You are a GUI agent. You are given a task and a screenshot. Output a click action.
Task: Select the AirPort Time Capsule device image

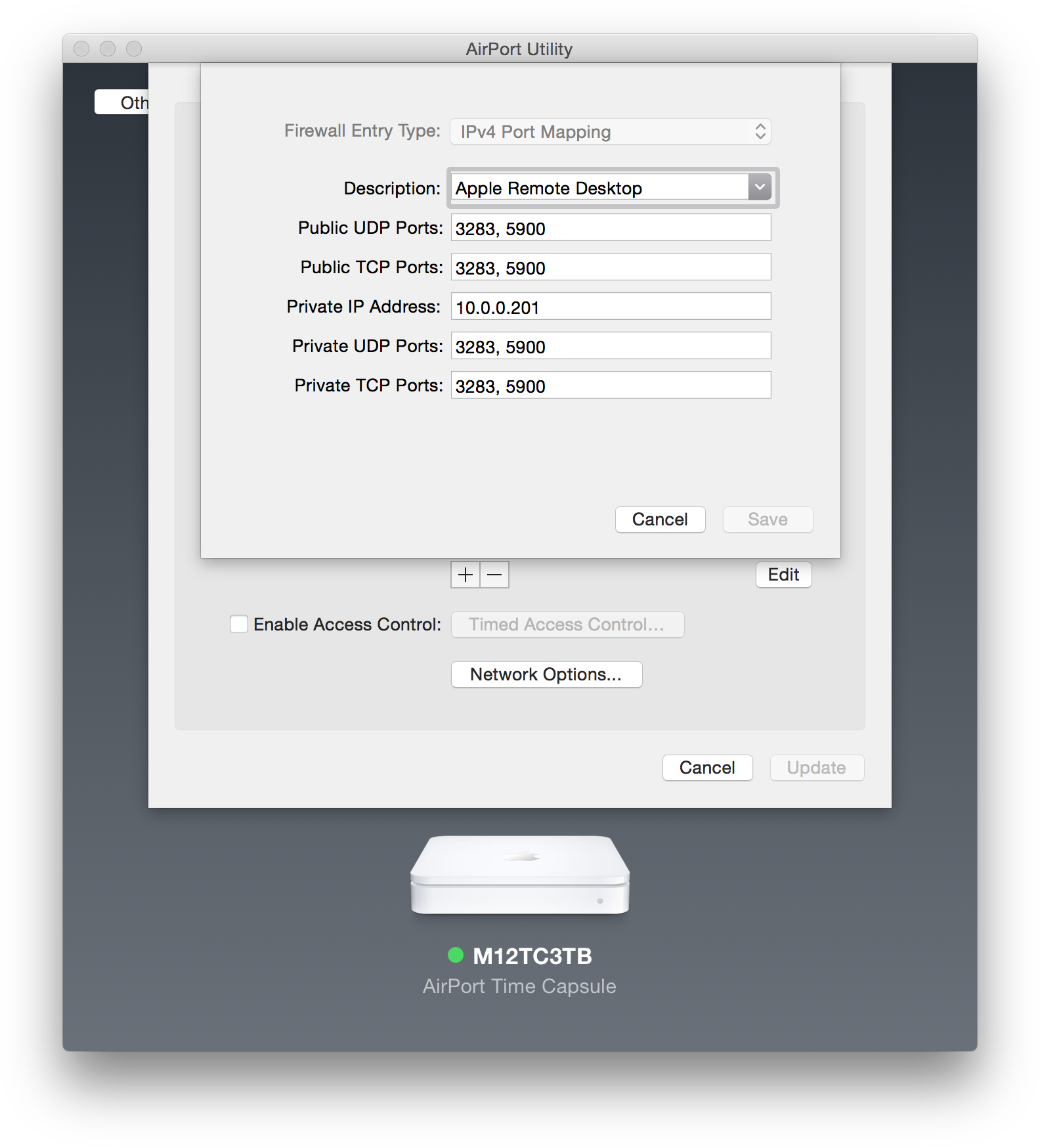(x=520, y=875)
